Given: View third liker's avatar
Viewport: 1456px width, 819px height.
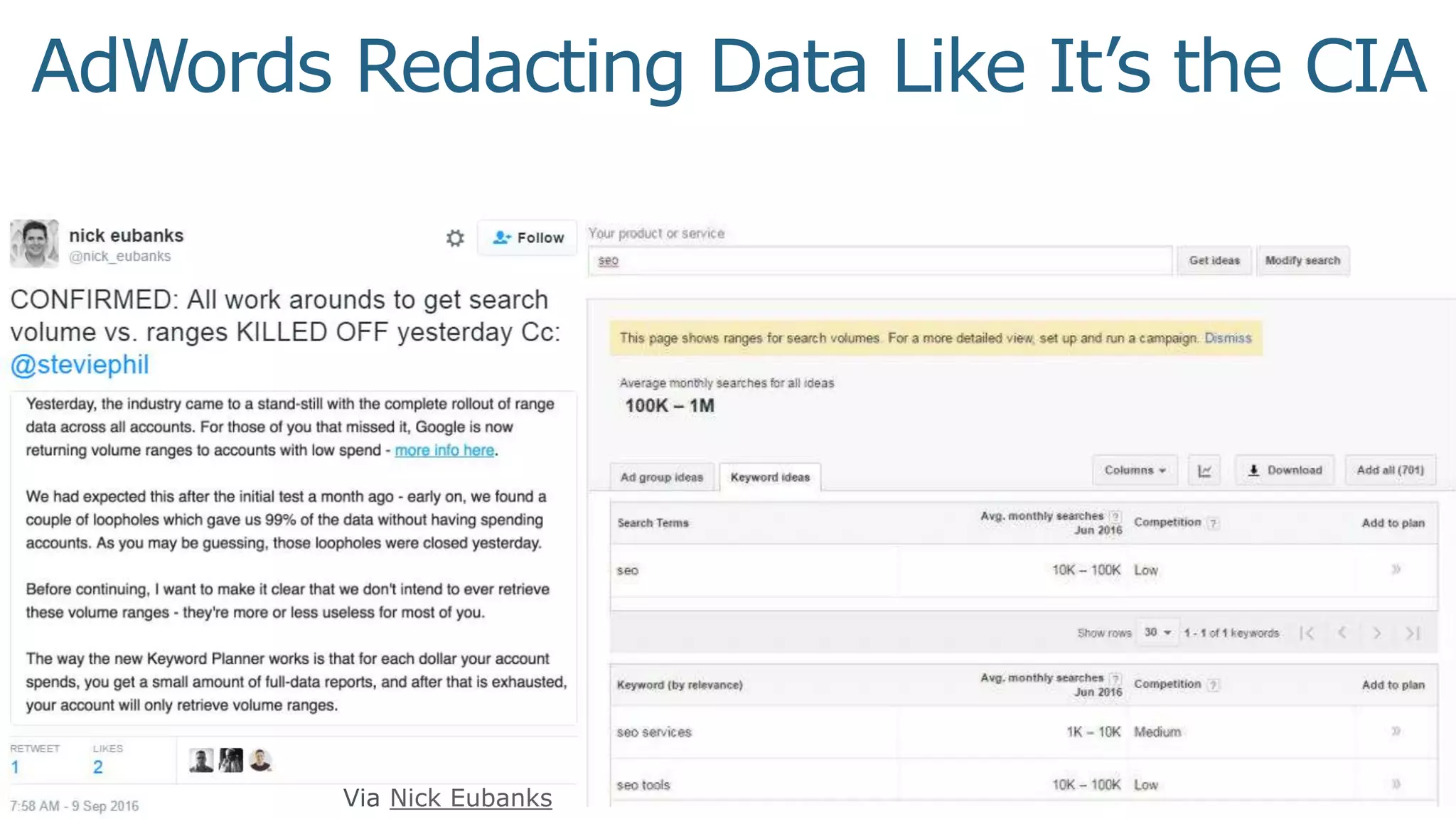Looking at the screenshot, I should tap(261, 761).
